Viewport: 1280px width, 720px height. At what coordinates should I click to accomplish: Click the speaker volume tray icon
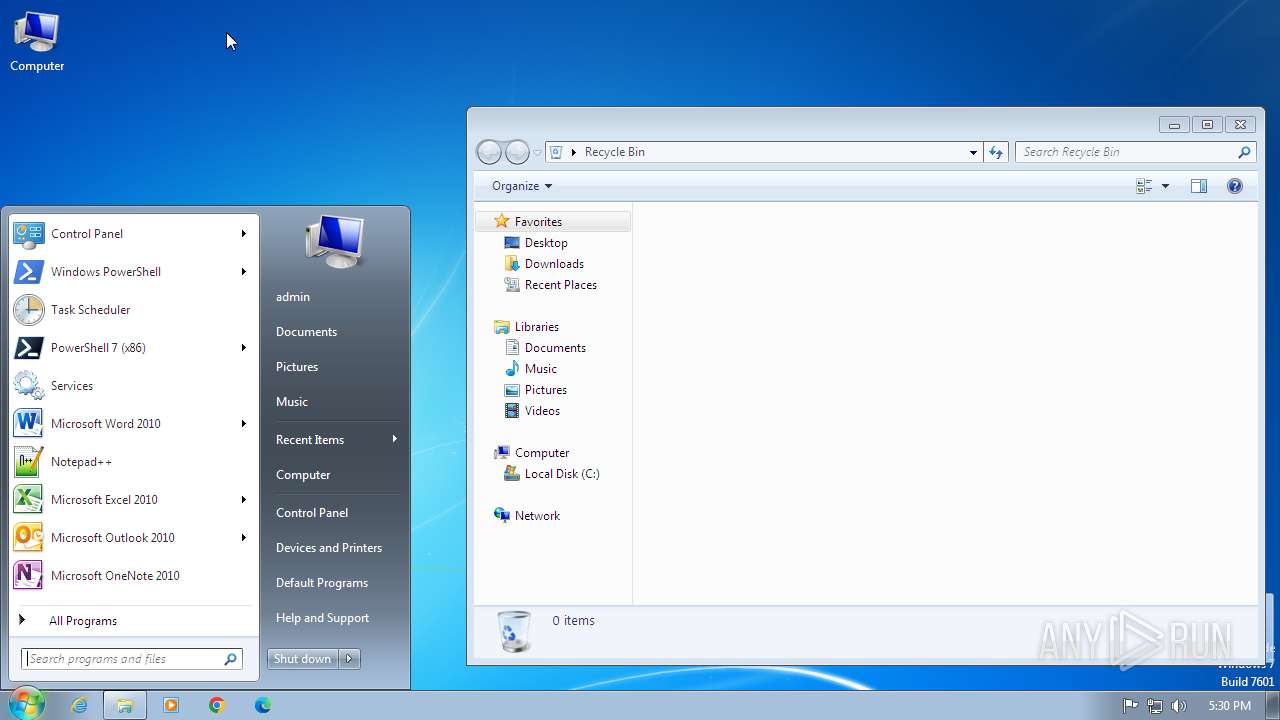click(1178, 706)
